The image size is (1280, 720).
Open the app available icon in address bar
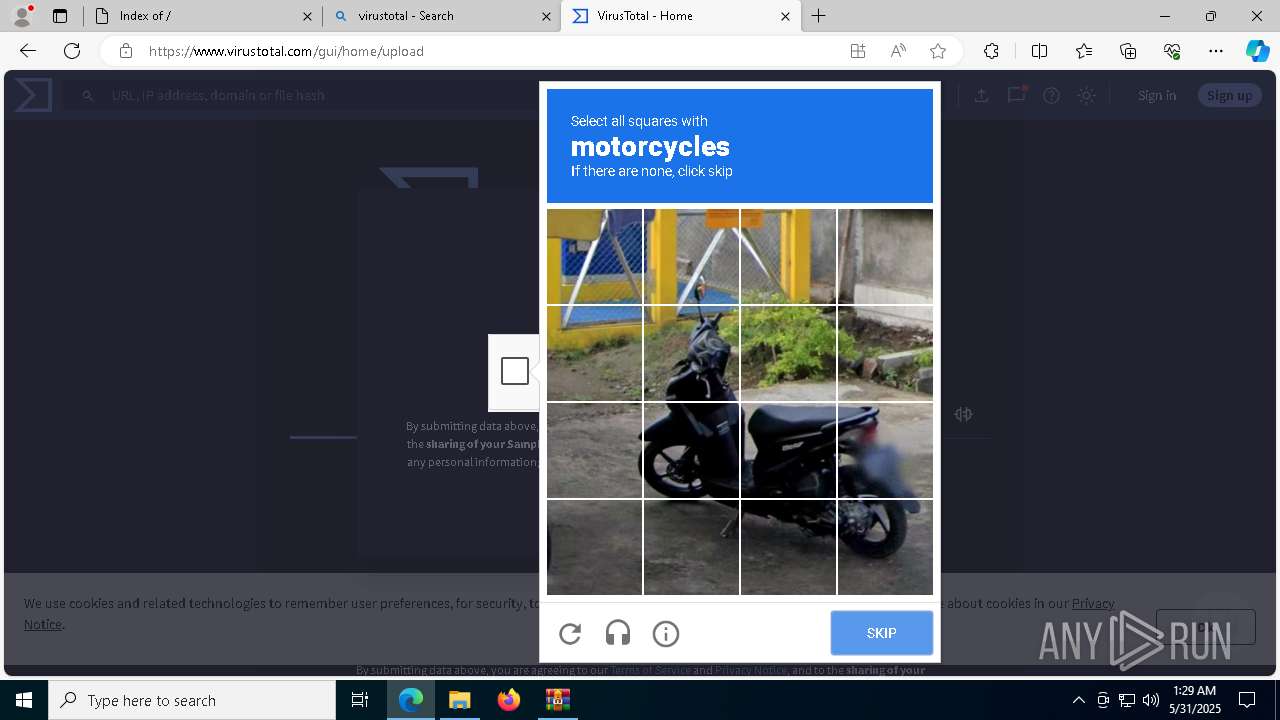[858, 51]
